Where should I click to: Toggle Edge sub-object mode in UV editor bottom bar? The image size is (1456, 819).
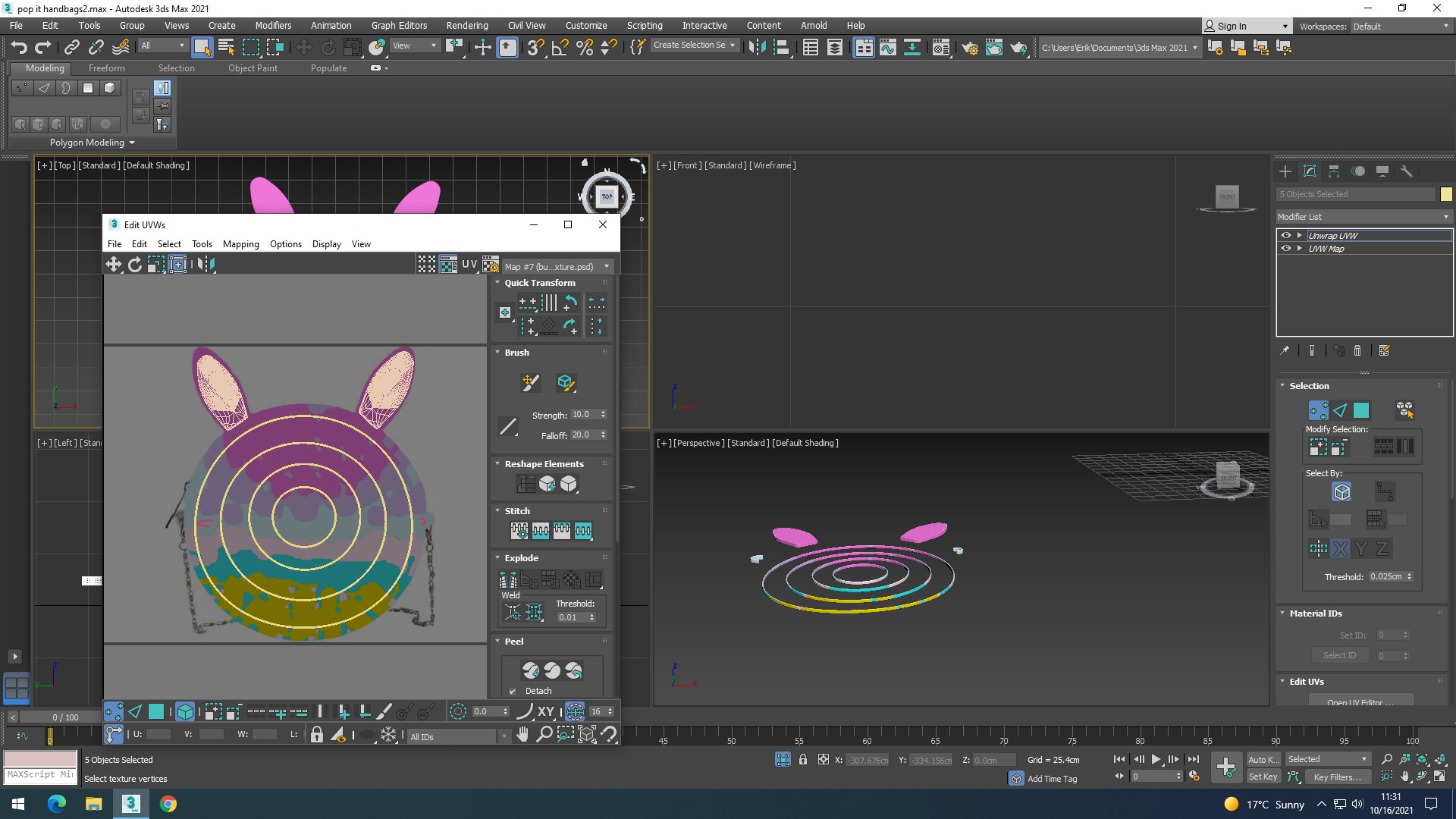click(x=135, y=711)
